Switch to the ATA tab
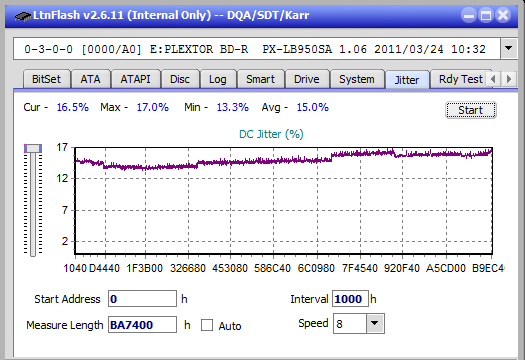The width and height of the screenshot is (525, 360). tap(90, 79)
